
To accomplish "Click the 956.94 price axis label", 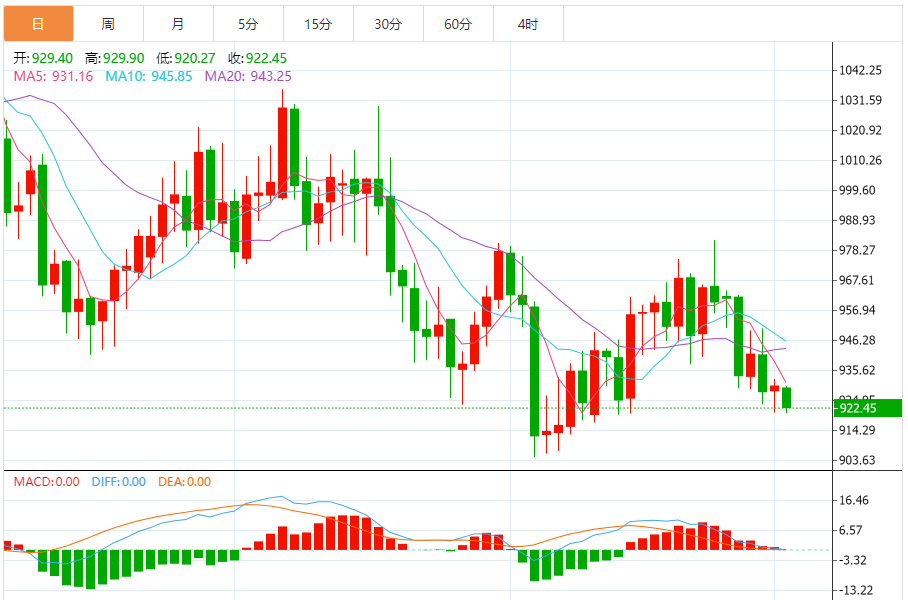I will click(x=858, y=310).
